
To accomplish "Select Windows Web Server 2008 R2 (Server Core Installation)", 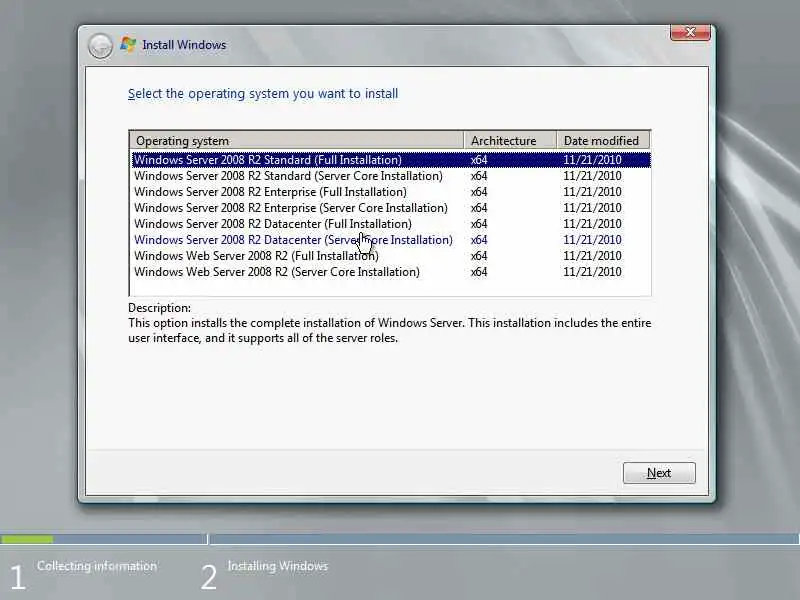I will [391, 272].
